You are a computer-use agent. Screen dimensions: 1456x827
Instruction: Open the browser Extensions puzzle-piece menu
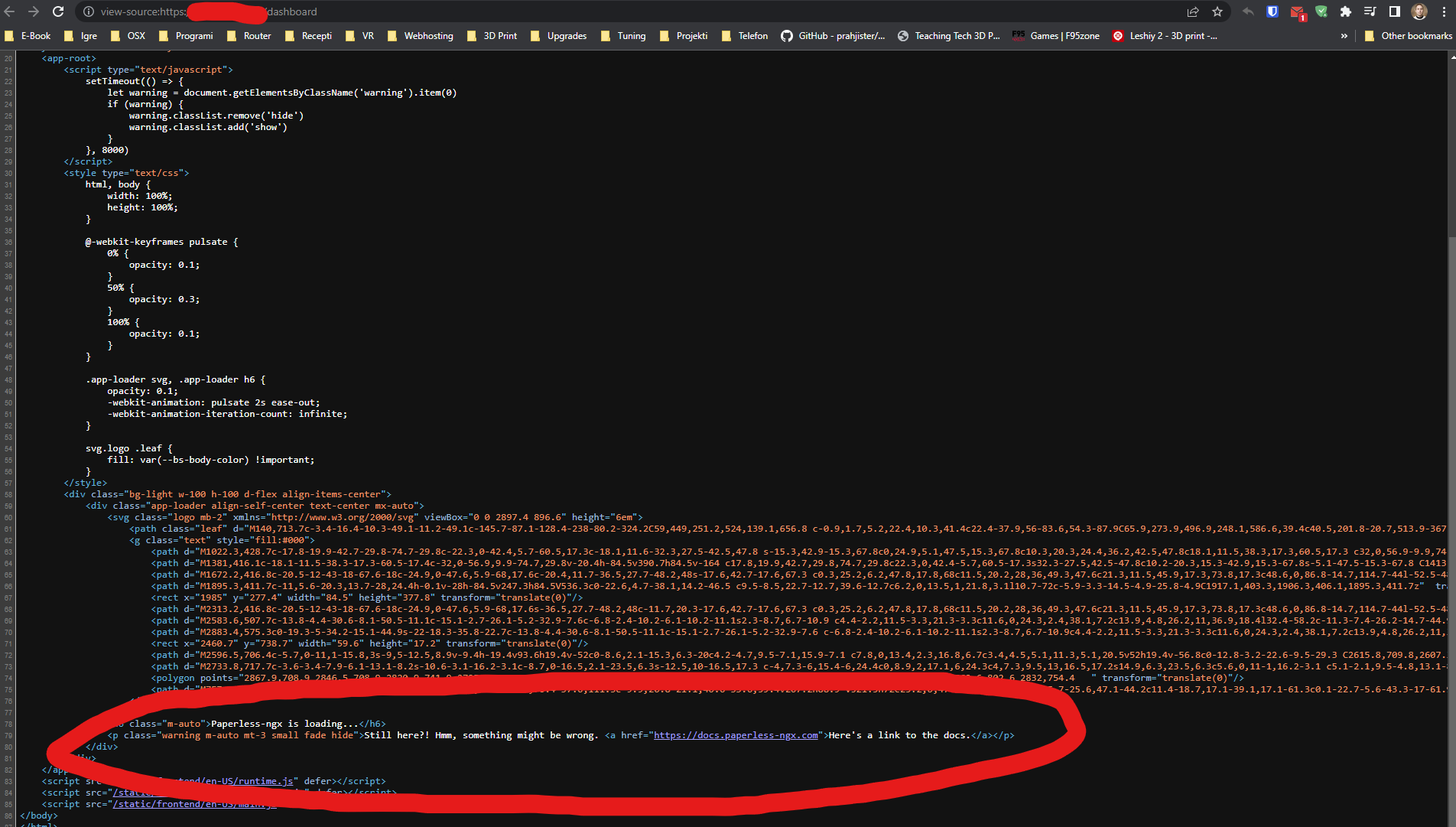point(1345,12)
